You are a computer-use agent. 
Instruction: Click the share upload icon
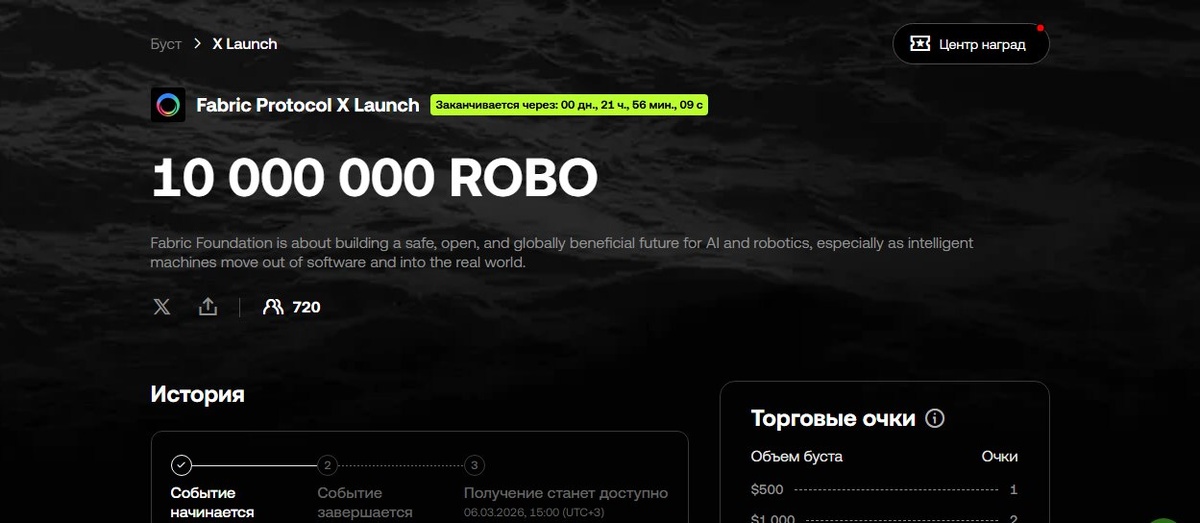tap(208, 306)
